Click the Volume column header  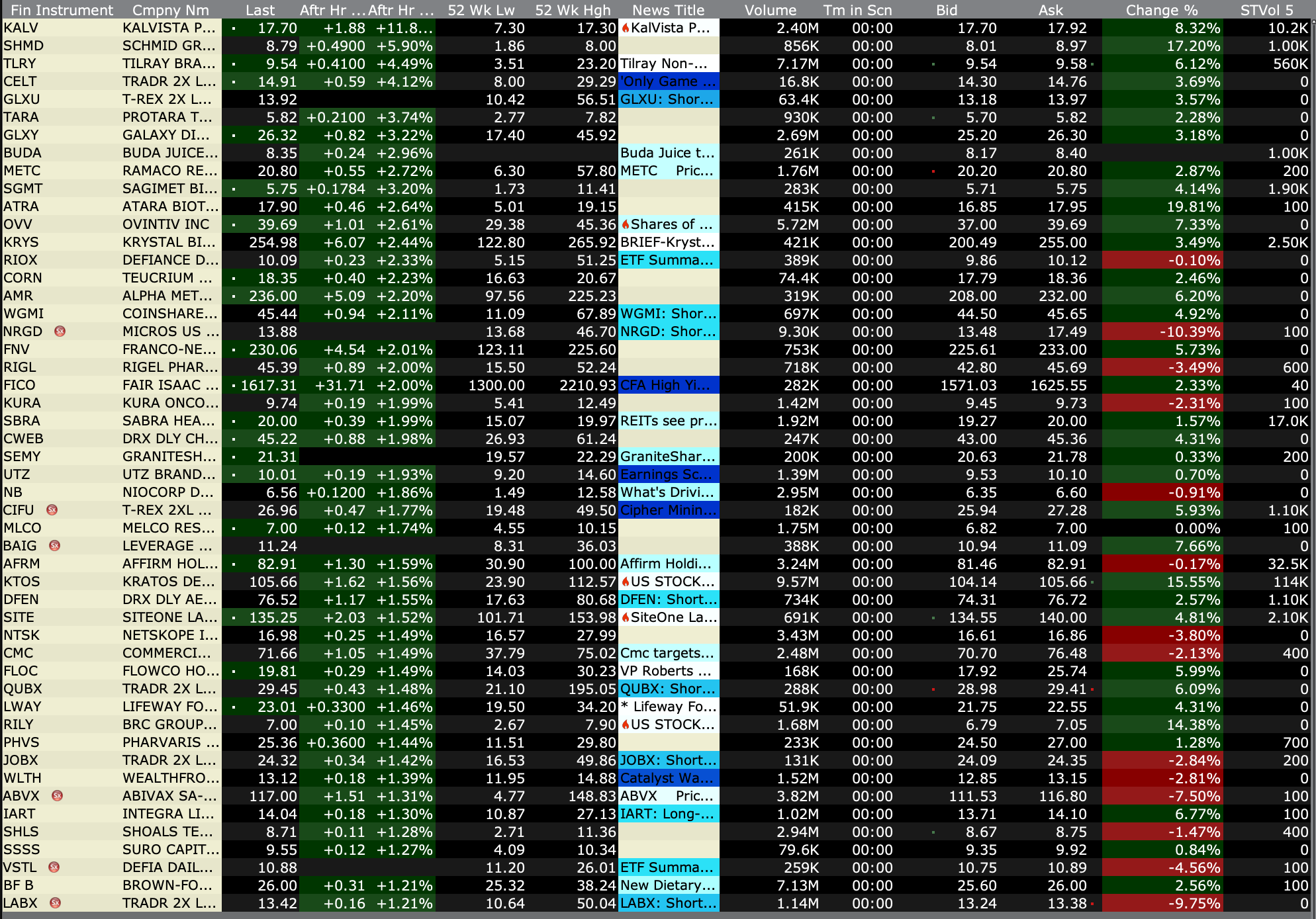[x=770, y=10]
